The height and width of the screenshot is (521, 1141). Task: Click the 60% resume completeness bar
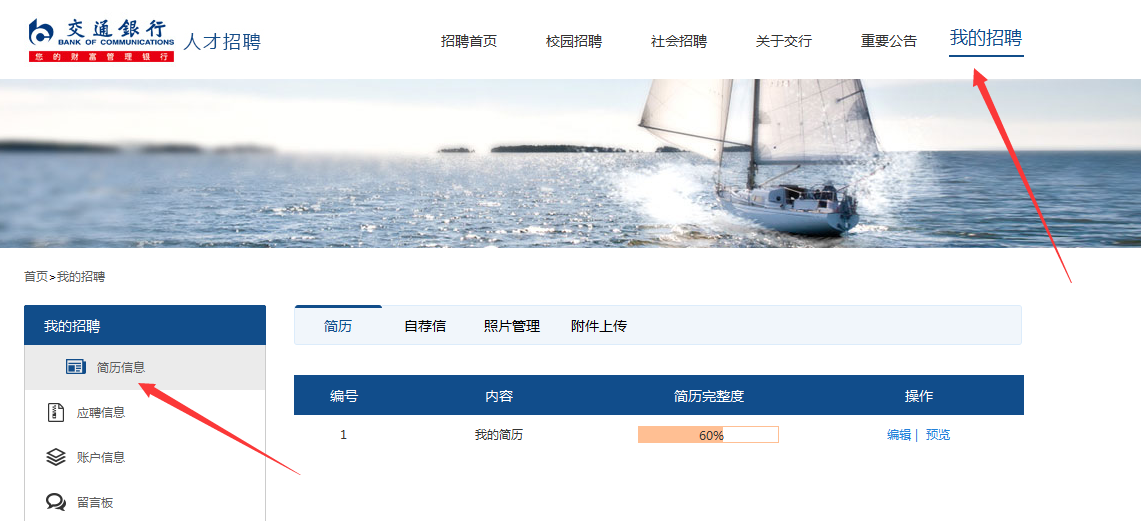[x=708, y=435]
